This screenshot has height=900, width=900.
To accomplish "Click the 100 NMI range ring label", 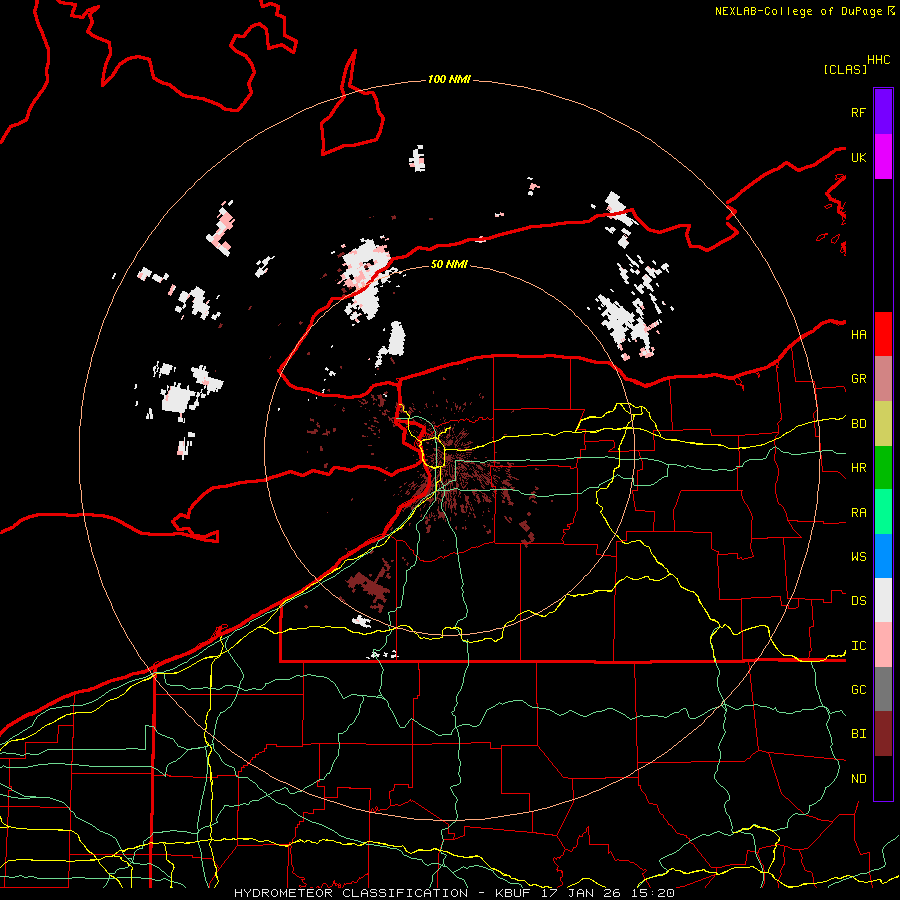I will point(449,79).
